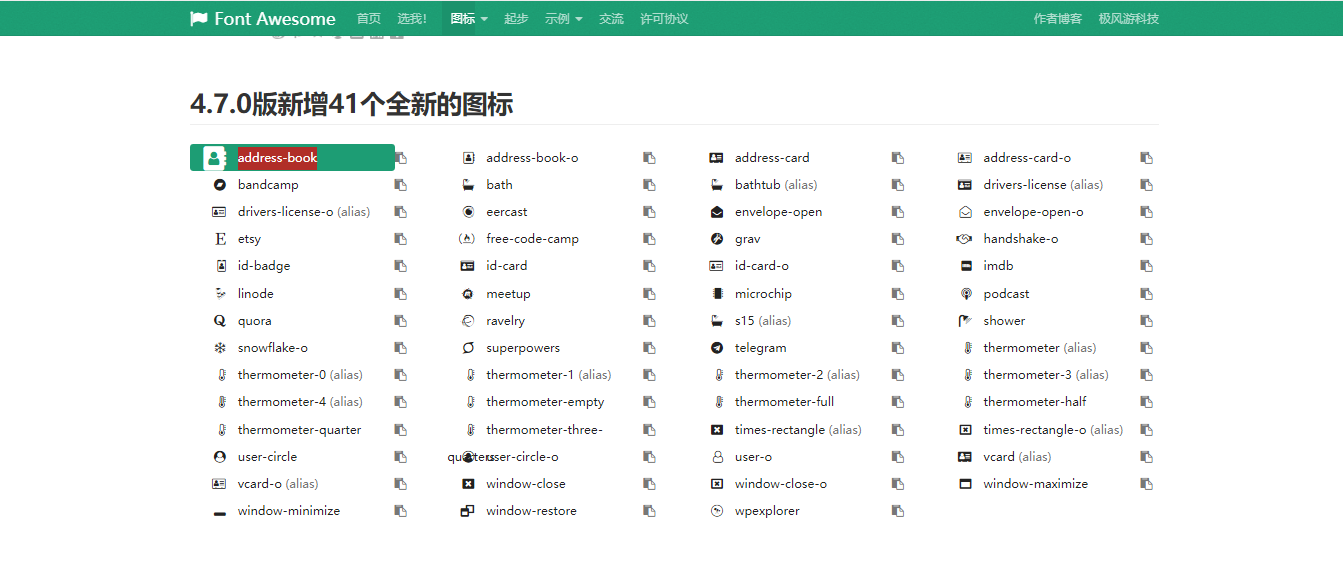Open the 极风游科技 link

point(1127,17)
